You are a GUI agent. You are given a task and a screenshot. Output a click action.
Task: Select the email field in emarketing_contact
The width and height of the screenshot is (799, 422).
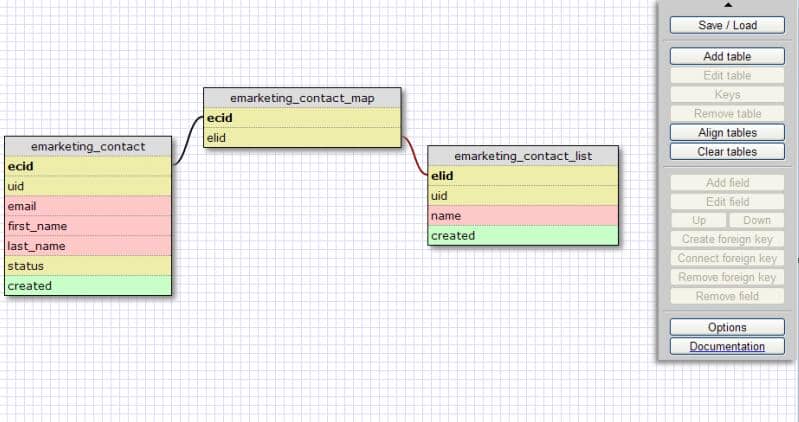click(88, 206)
